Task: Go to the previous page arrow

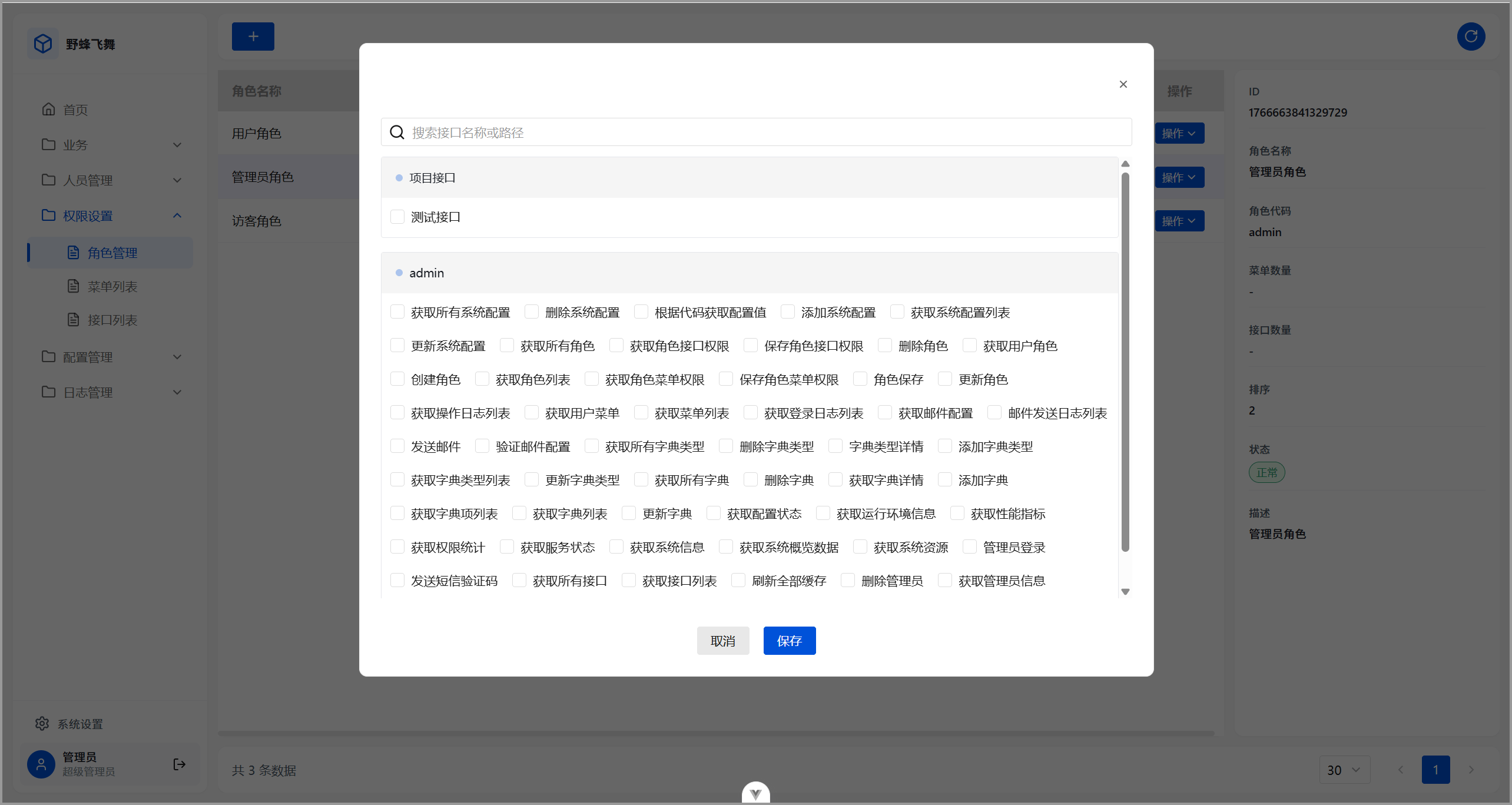Action: pyautogui.click(x=1401, y=770)
